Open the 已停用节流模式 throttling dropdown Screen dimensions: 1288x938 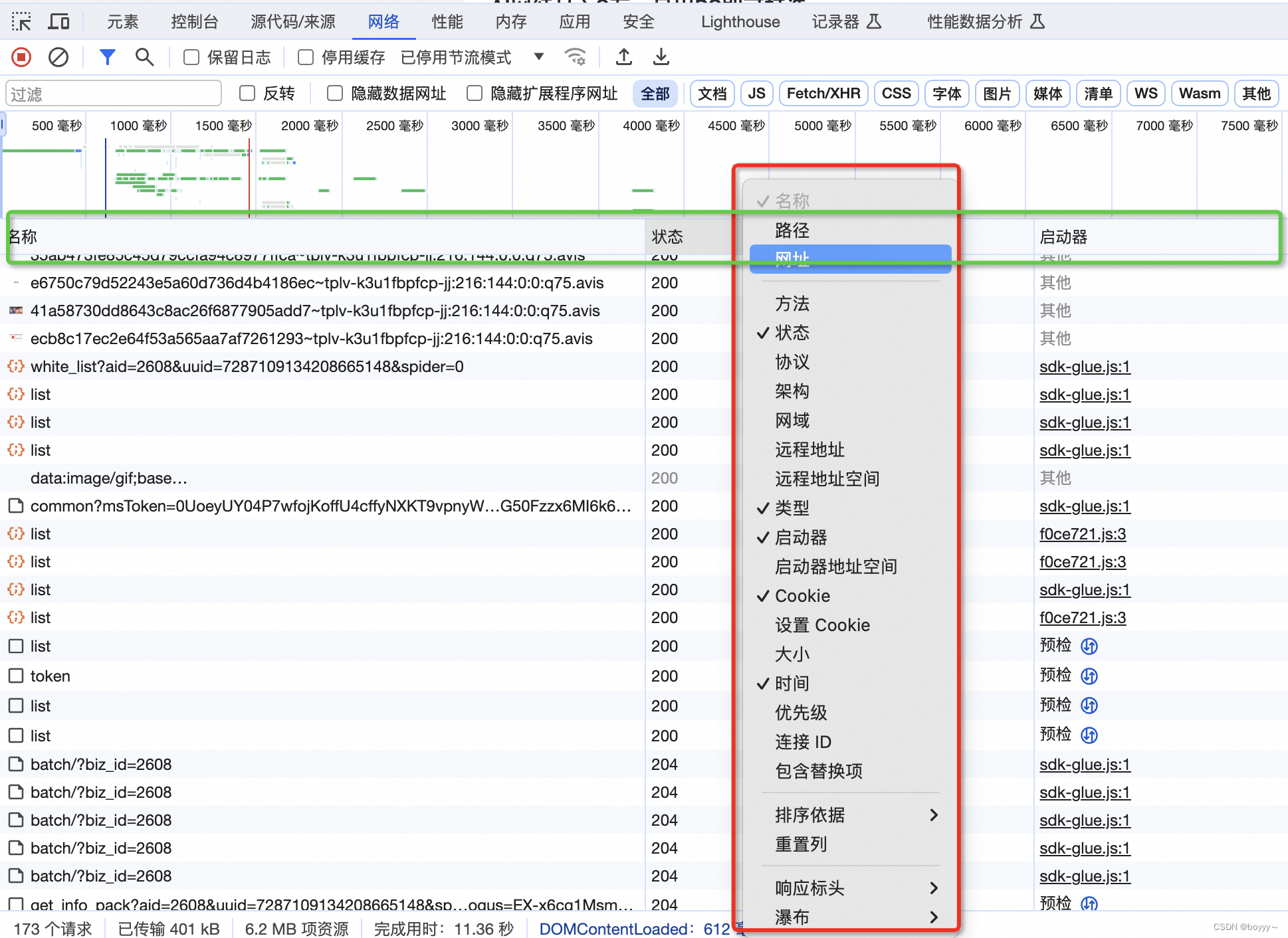tap(472, 57)
